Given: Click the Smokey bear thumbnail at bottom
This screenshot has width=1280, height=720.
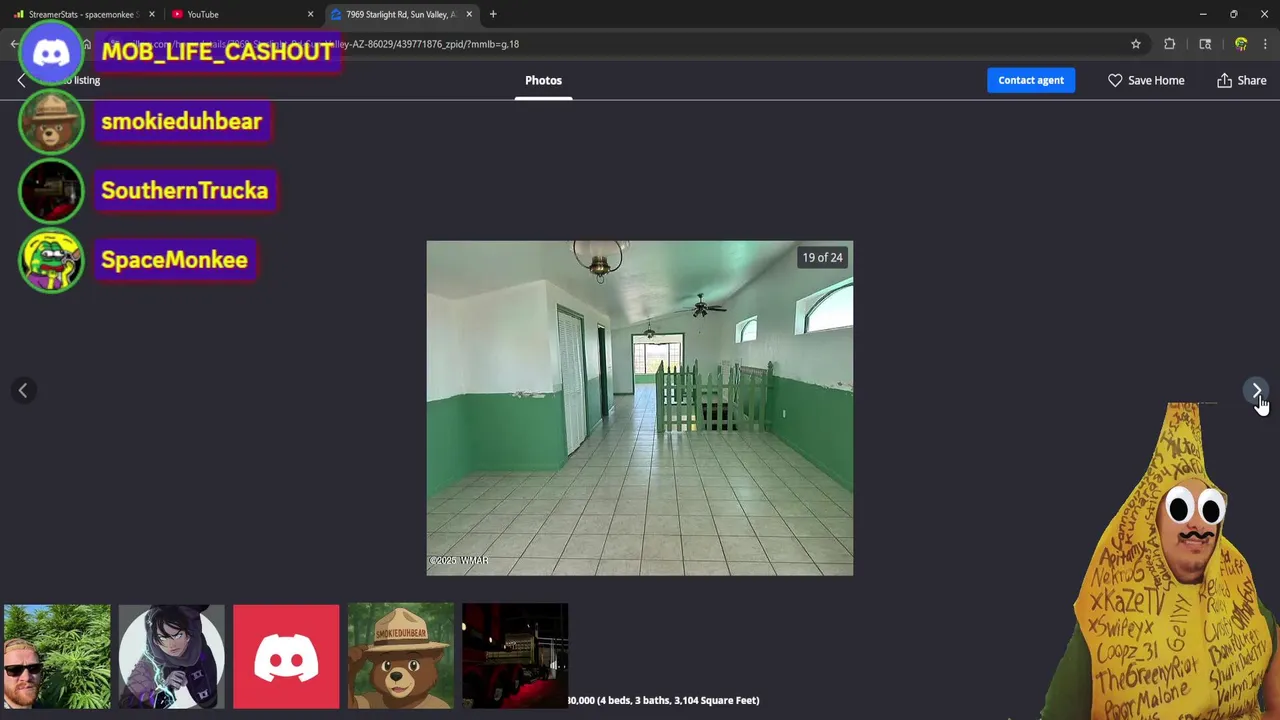Looking at the screenshot, I should (x=401, y=656).
